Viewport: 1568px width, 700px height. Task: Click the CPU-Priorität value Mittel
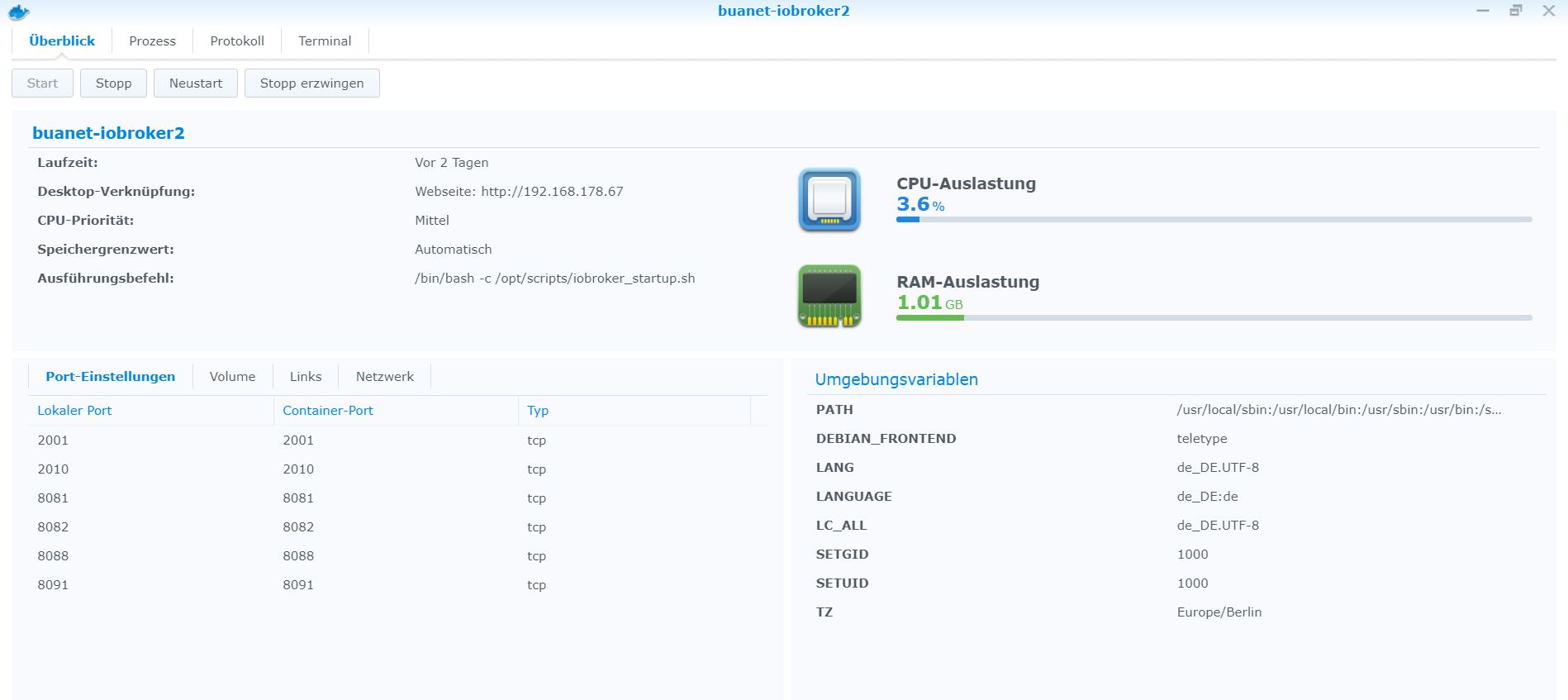coord(432,220)
